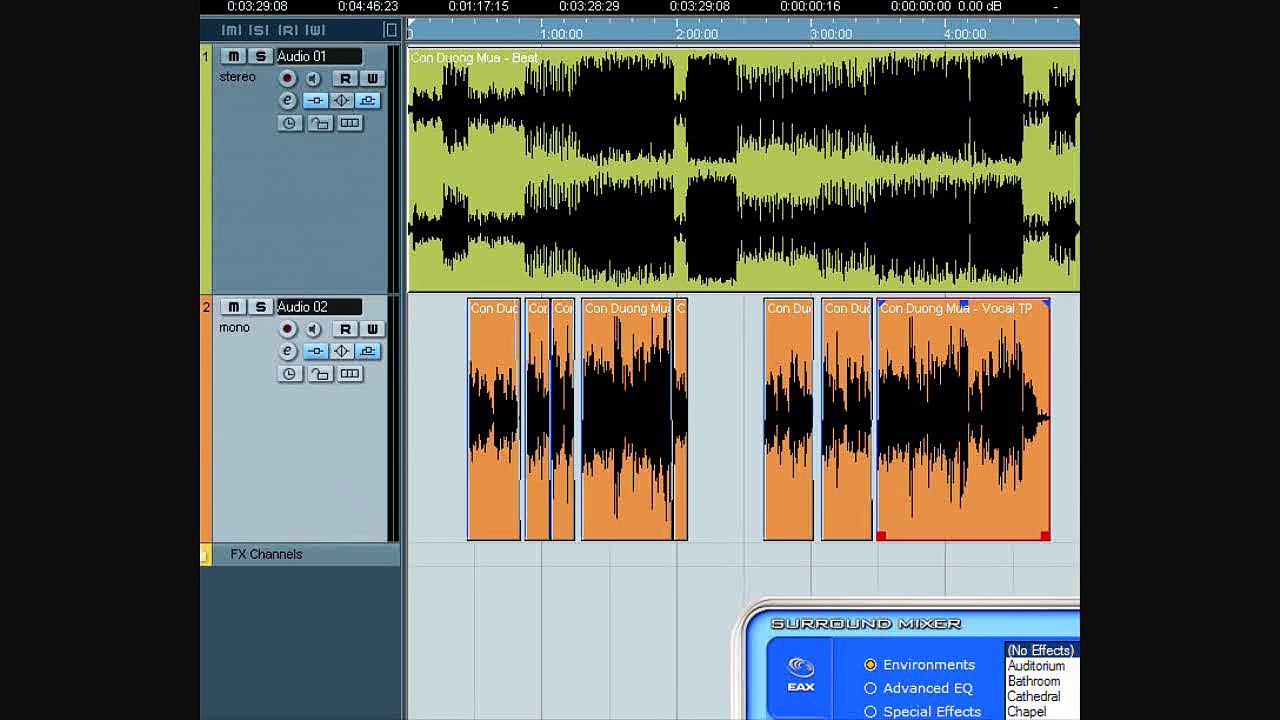The height and width of the screenshot is (720, 1280).
Task: Select the Advanced EQ radio option
Action: coord(870,688)
